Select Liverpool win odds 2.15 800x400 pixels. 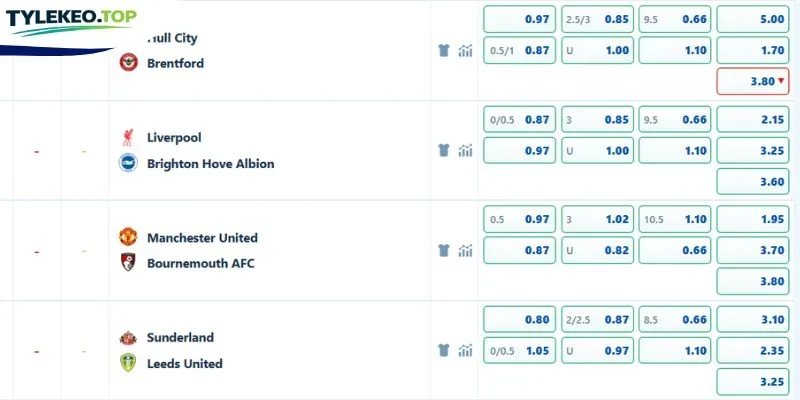(x=753, y=120)
